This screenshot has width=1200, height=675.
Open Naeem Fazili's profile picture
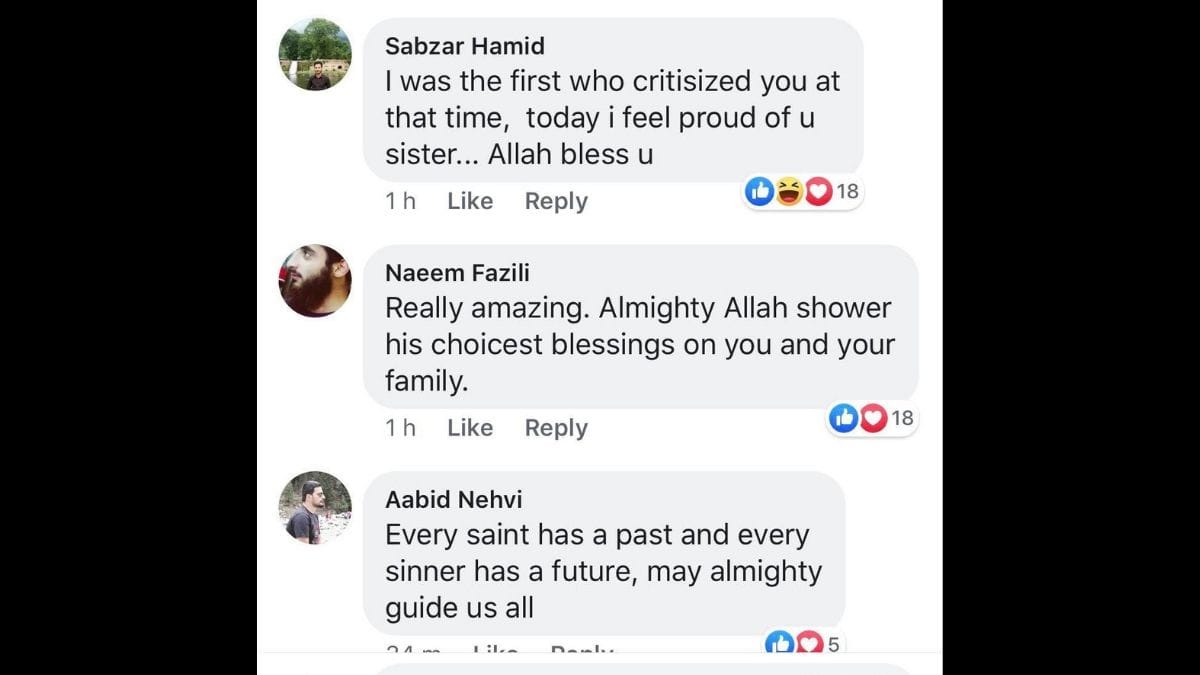(315, 281)
